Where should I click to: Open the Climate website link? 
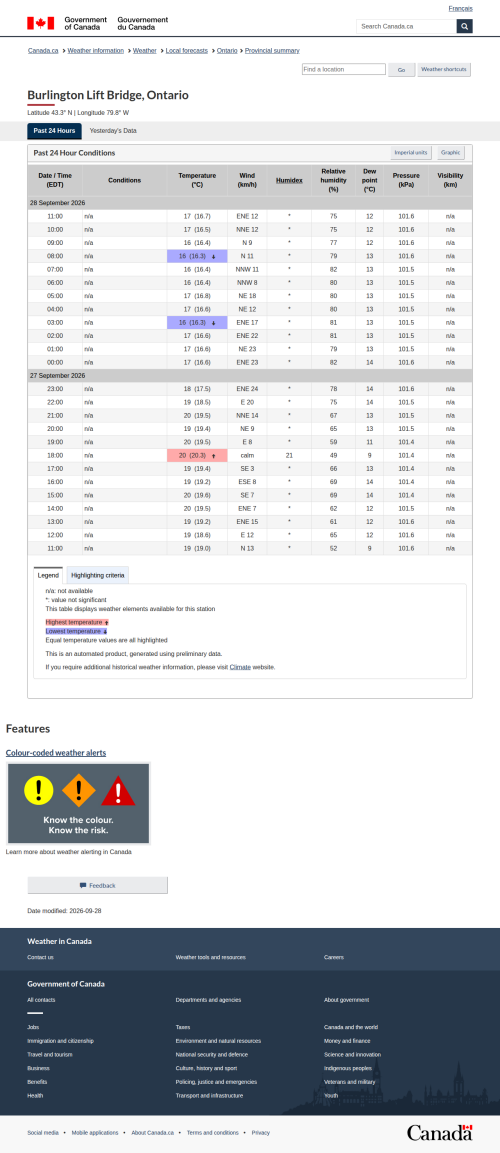(x=240, y=667)
